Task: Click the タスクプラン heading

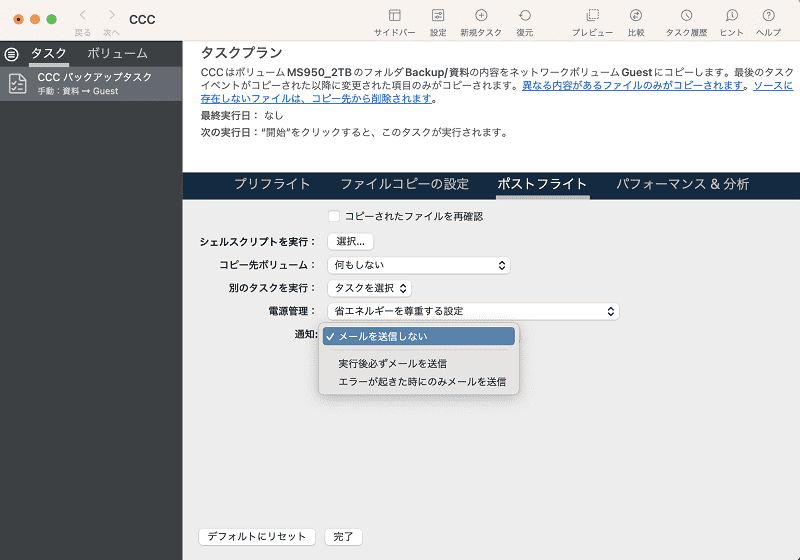Action: pos(241,53)
